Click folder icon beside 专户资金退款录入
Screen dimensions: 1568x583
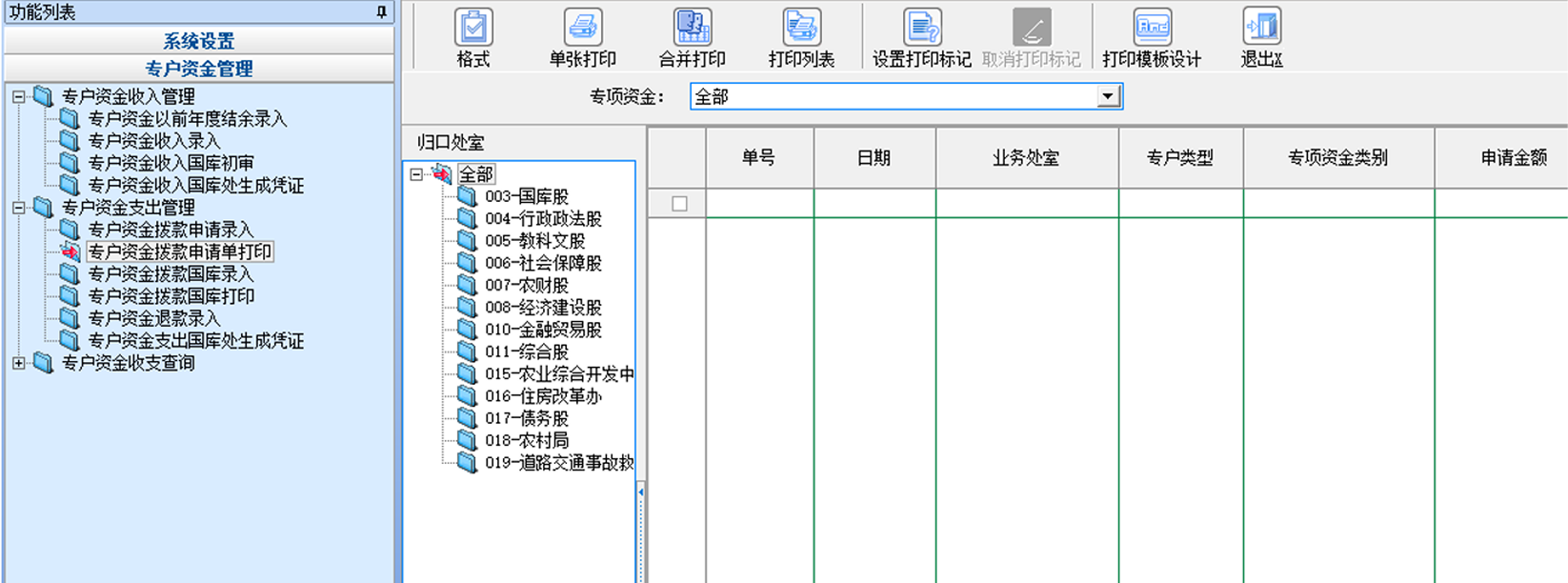(70, 318)
